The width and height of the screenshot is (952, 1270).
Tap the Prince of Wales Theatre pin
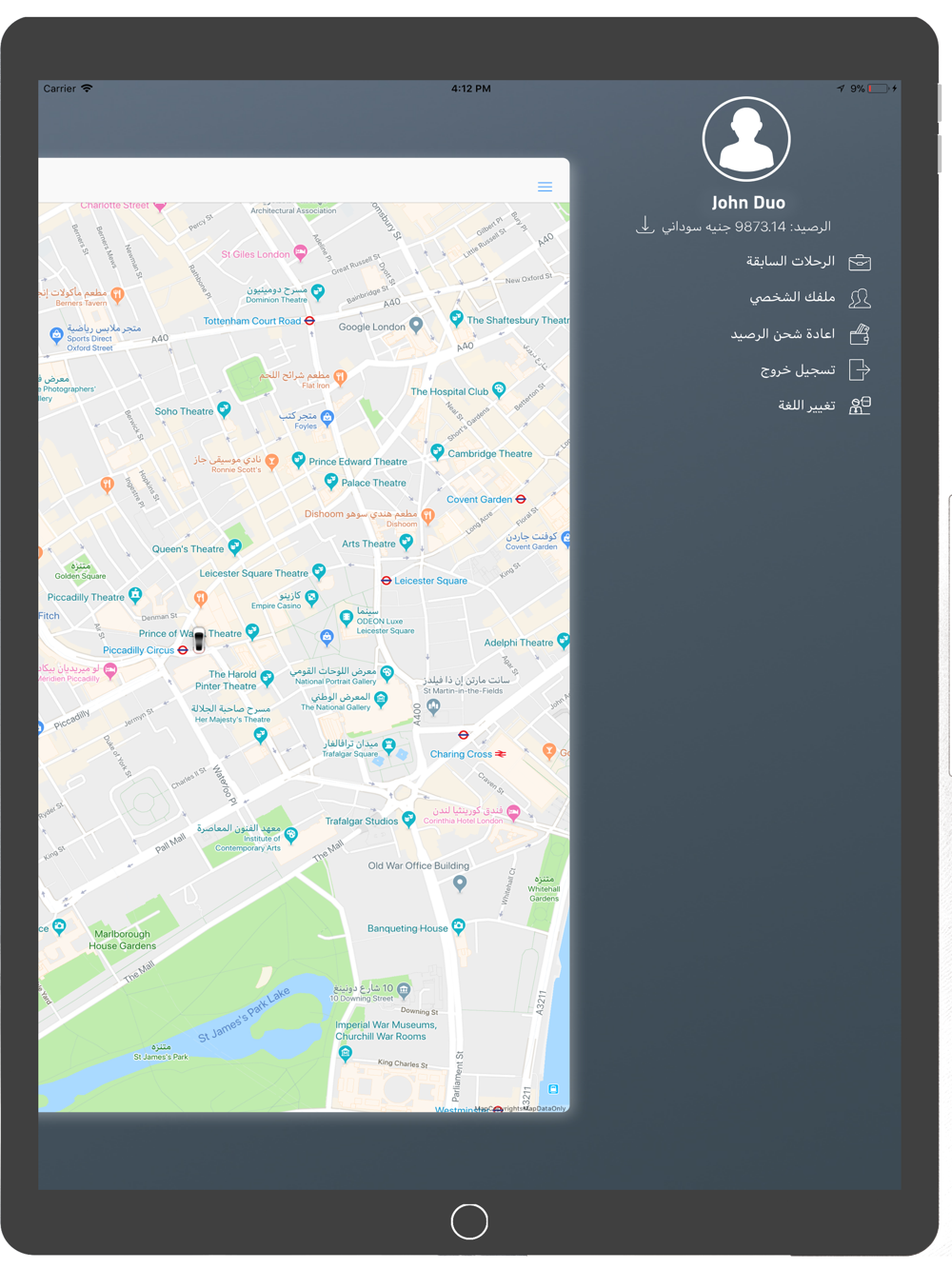pyautogui.click(x=252, y=630)
